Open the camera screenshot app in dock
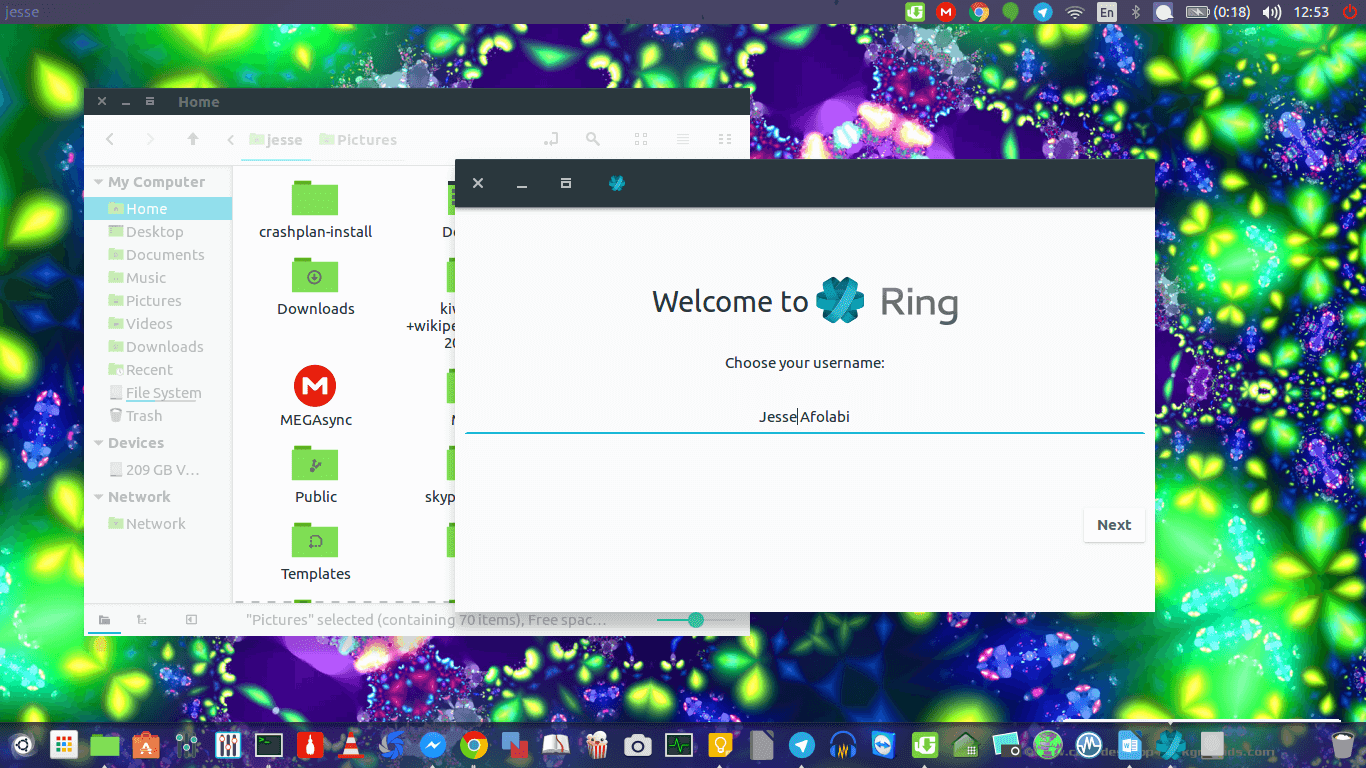The width and height of the screenshot is (1366, 768). click(x=637, y=745)
